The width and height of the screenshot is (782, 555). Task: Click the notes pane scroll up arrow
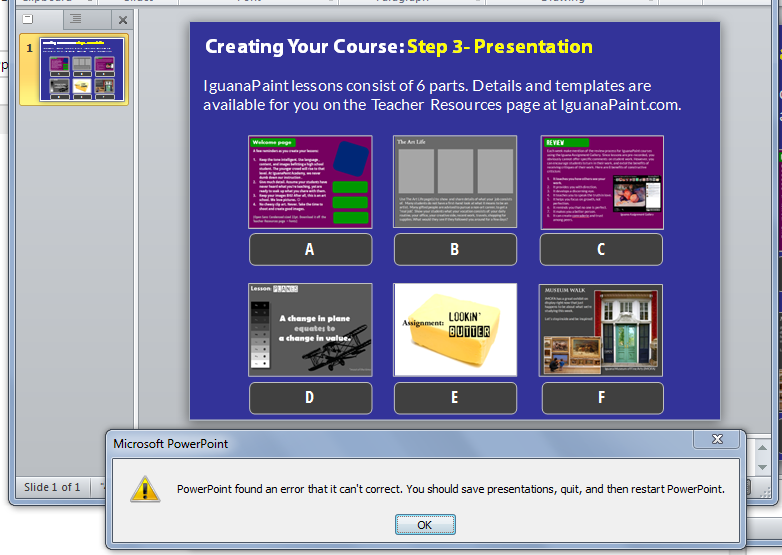click(762, 448)
